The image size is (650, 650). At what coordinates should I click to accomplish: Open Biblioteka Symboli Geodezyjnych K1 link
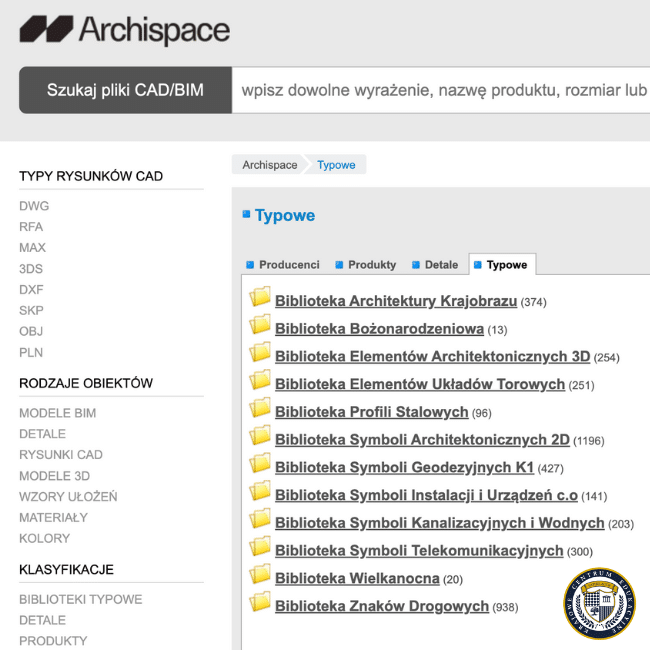click(404, 468)
